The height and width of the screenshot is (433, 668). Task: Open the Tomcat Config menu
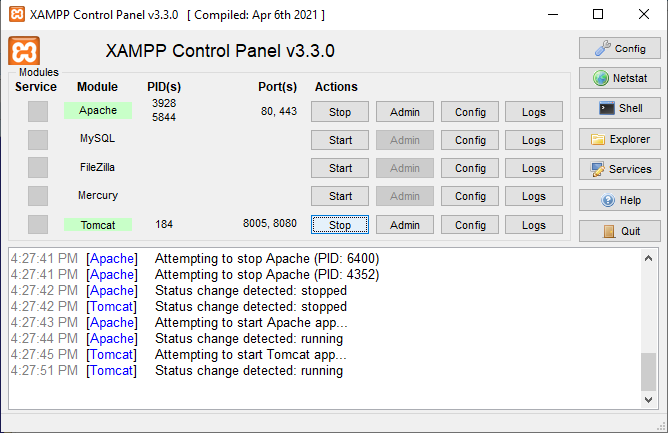(x=470, y=225)
